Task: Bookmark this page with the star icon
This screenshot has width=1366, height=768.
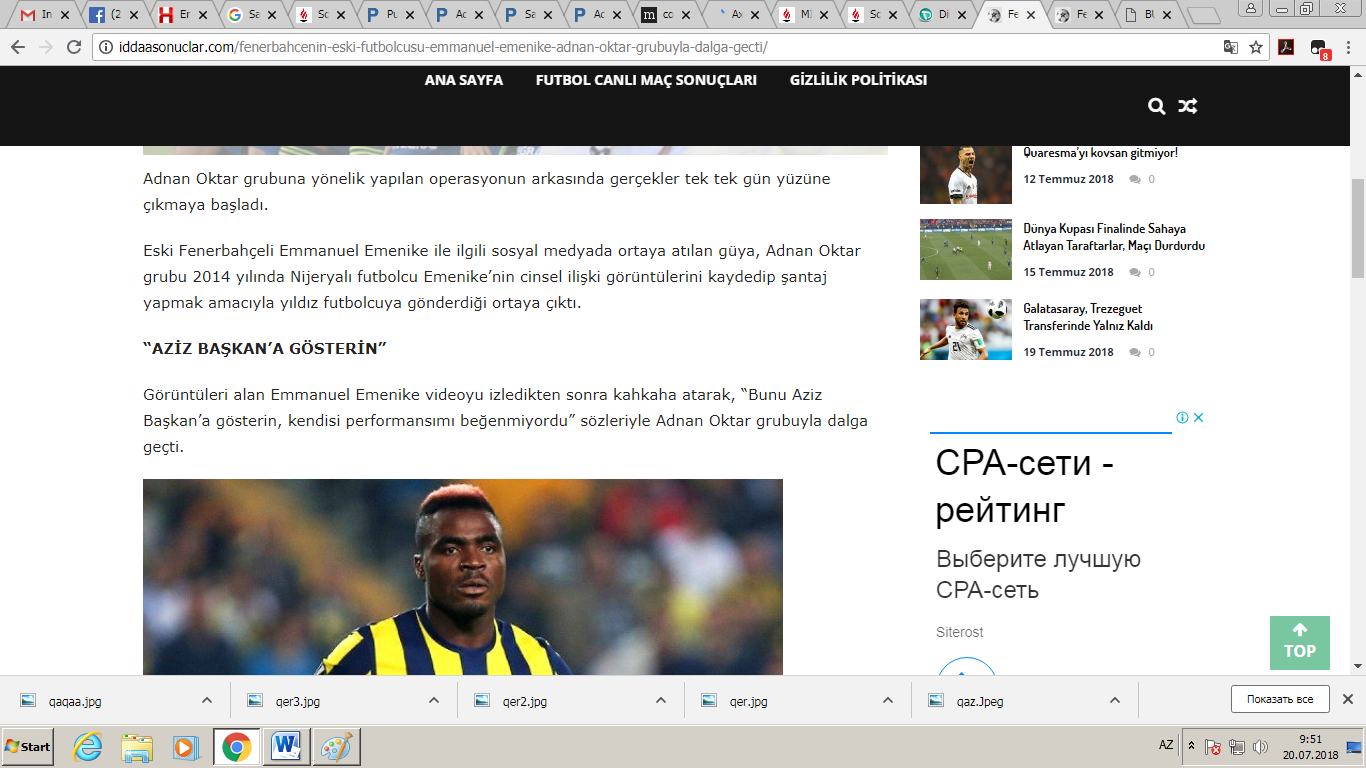Action: pyautogui.click(x=1256, y=47)
